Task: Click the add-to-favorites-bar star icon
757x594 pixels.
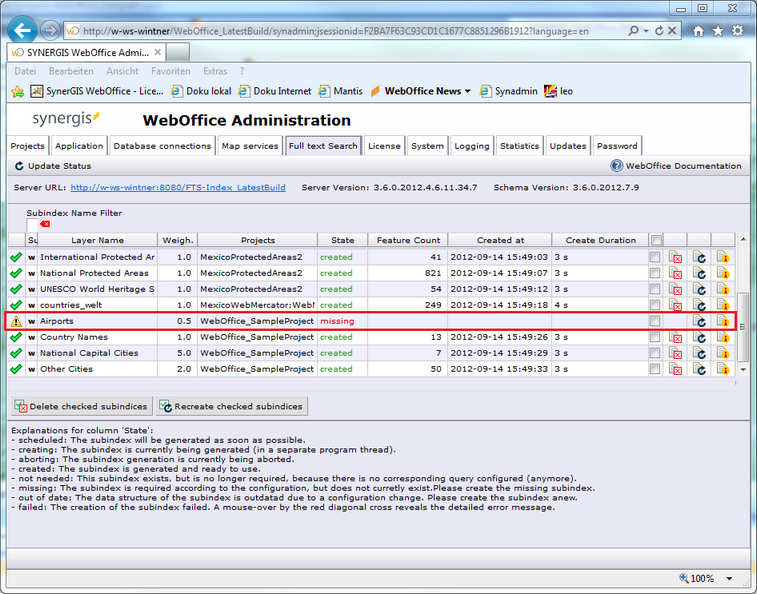Action: coord(17,91)
